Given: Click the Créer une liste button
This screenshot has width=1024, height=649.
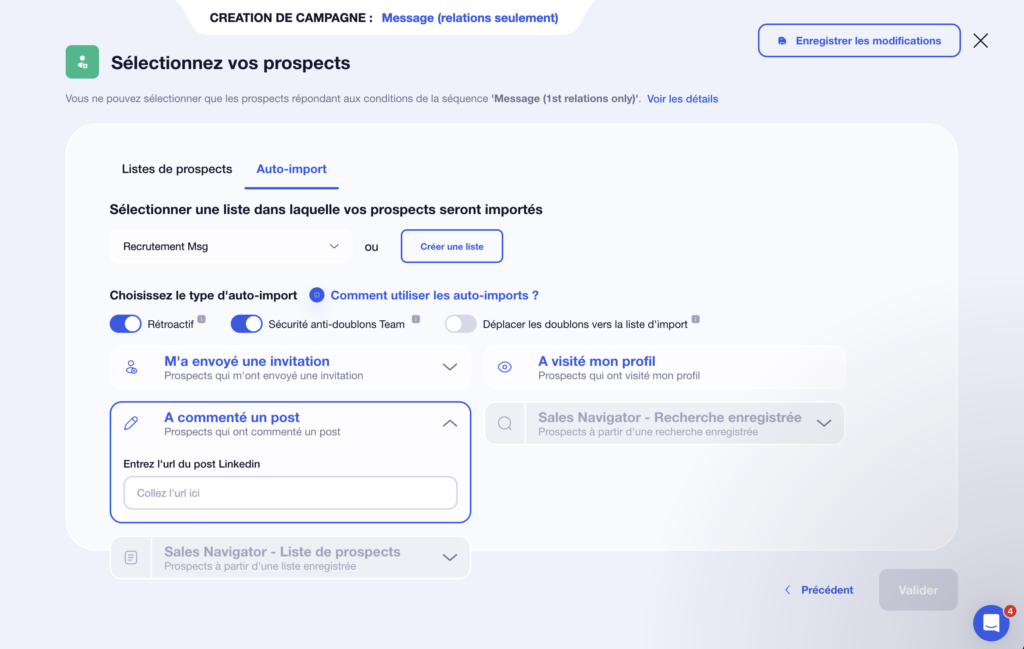Looking at the screenshot, I should [451, 246].
